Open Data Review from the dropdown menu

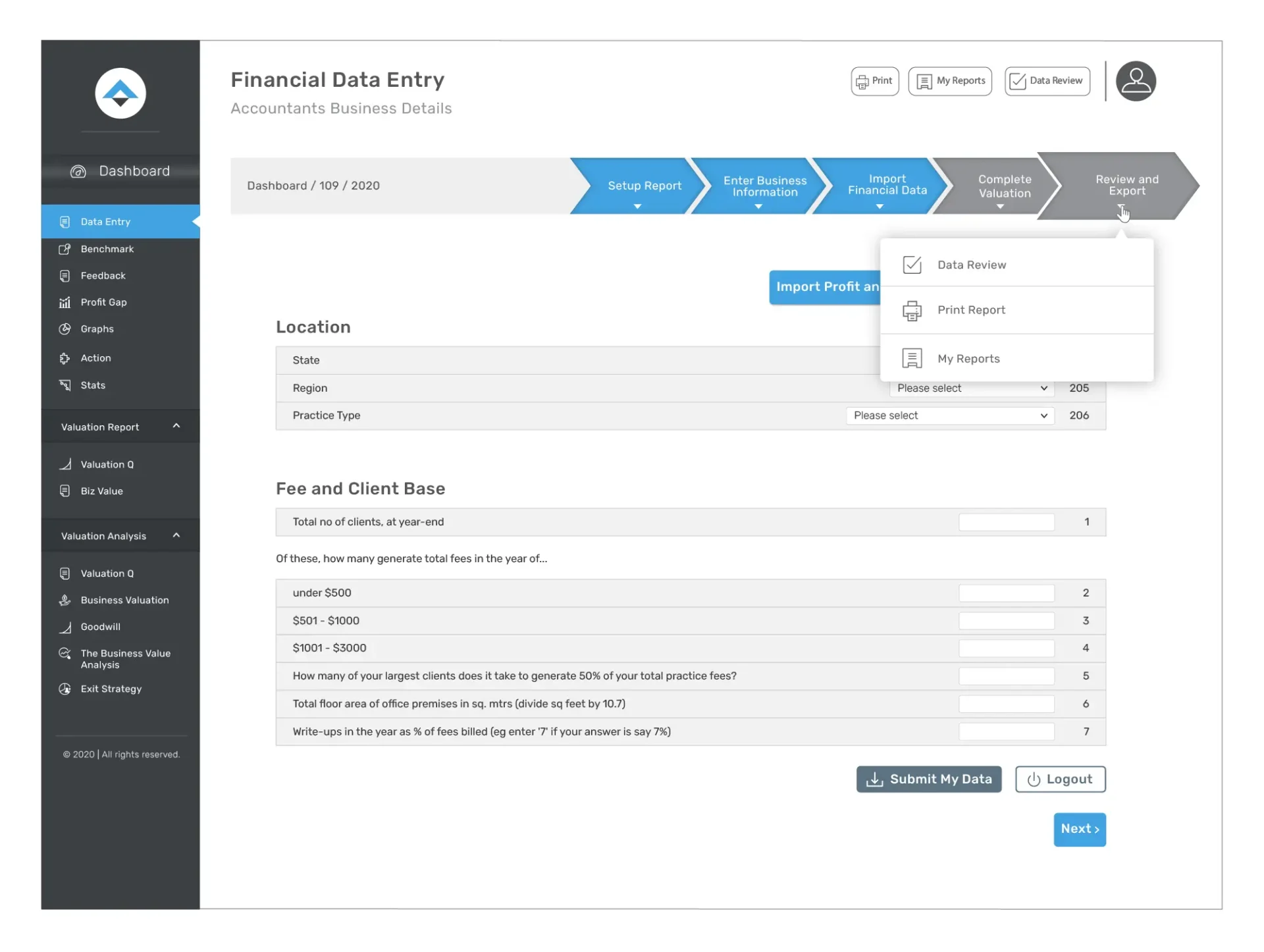(971, 265)
